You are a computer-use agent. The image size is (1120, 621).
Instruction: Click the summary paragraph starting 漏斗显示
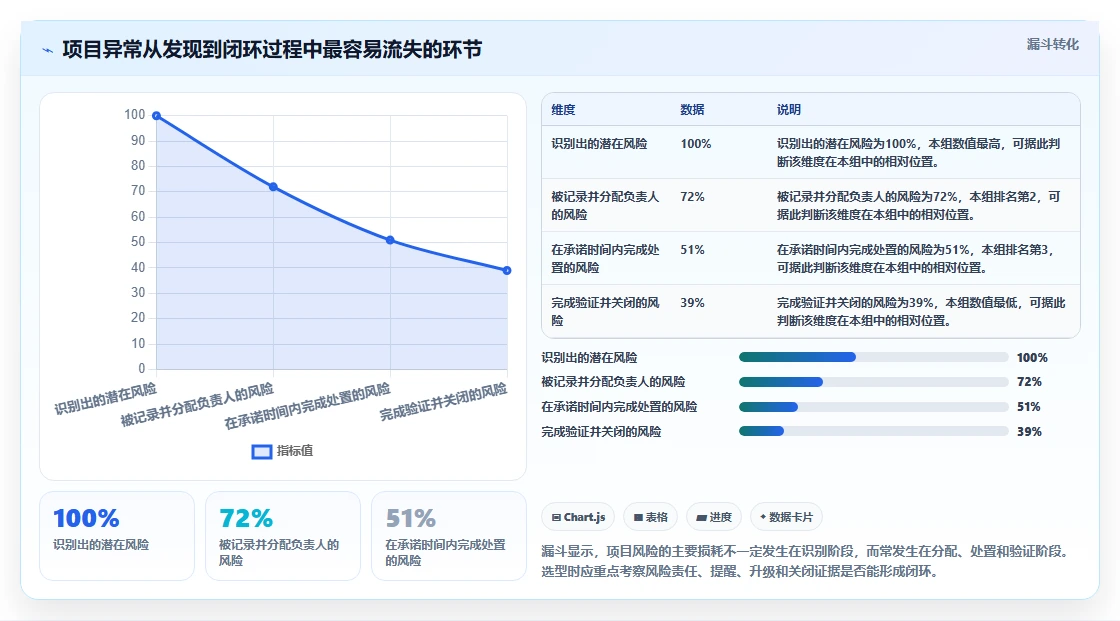pos(805,561)
